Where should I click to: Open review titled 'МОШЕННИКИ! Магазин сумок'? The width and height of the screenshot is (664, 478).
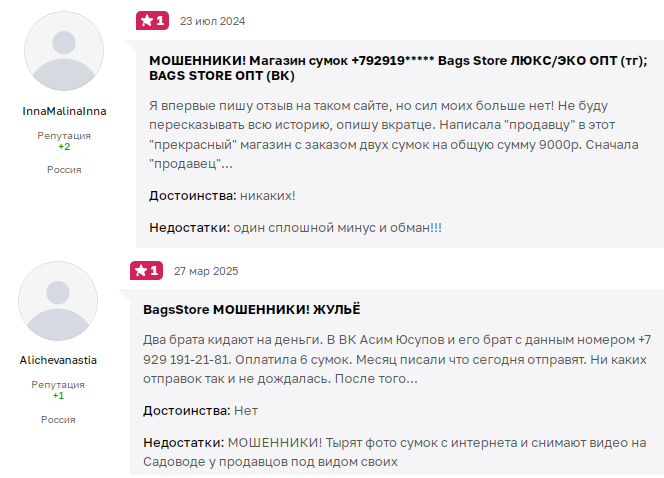[x=398, y=67]
